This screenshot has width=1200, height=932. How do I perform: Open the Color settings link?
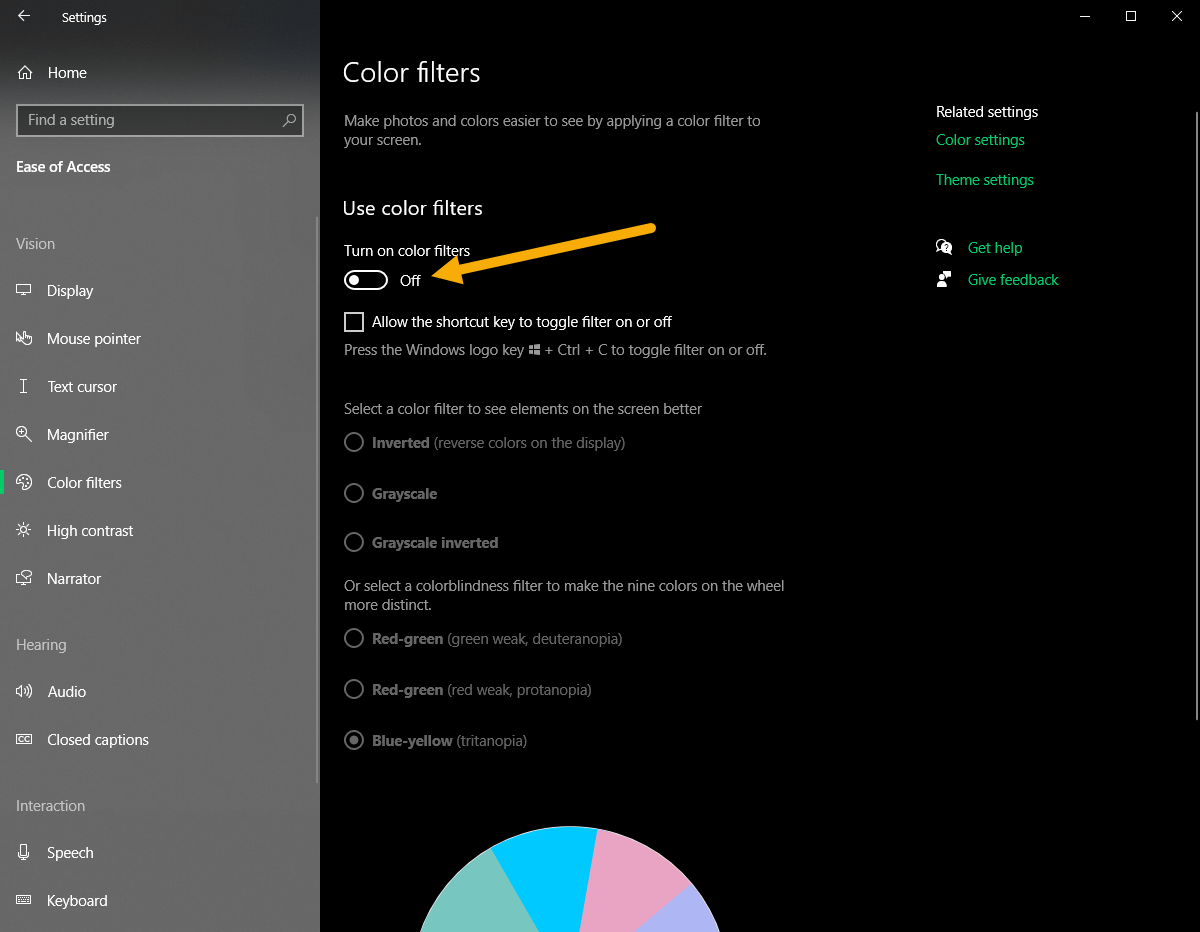pyautogui.click(x=980, y=140)
